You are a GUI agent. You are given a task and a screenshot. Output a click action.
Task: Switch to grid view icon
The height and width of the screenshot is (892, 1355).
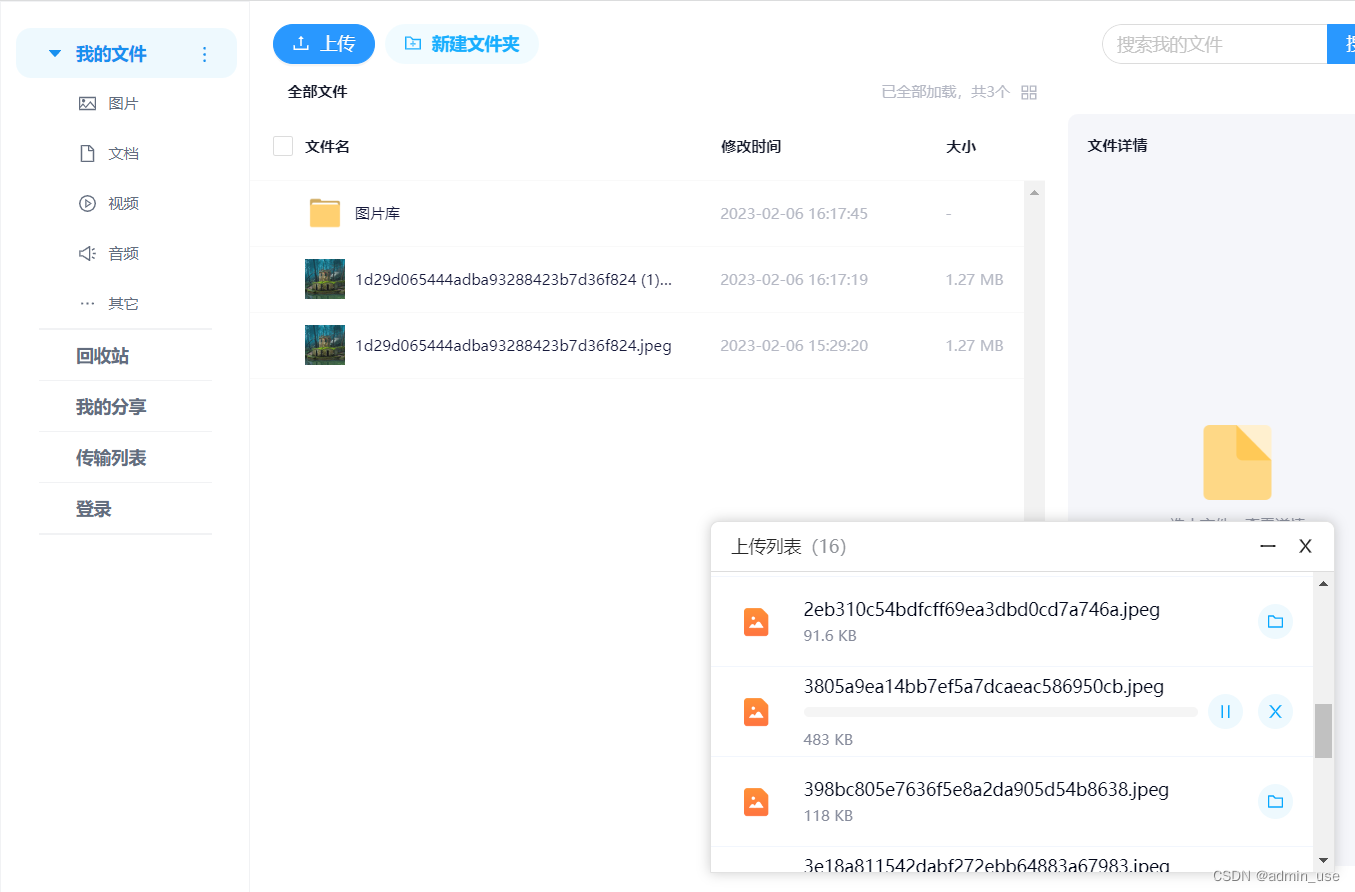pyautogui.click(x=1029, y=92)
